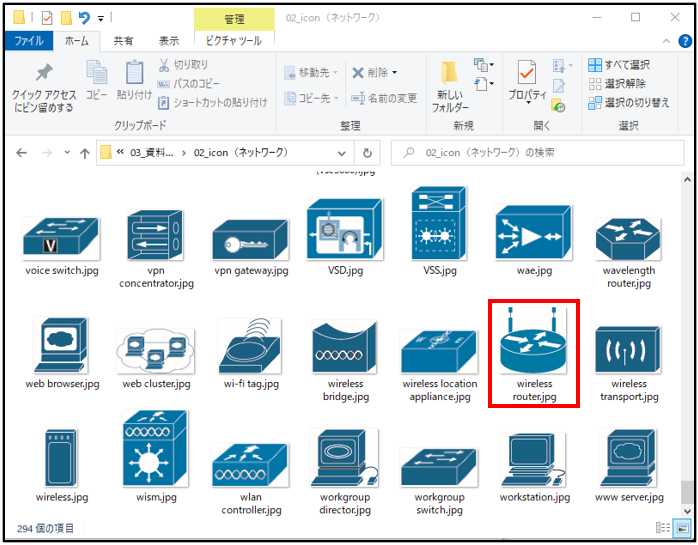698x545 pixels.
Task: Select the VSD.jpg file icon
Action: [x=345, y=229]
